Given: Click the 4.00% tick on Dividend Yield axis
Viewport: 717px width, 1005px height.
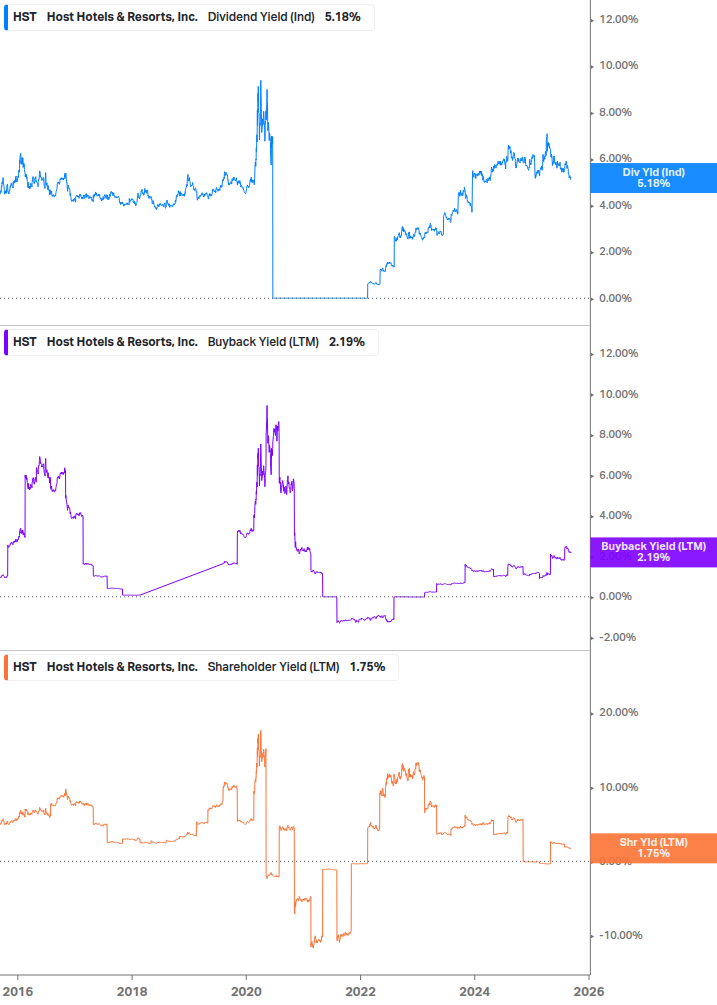Looking at the screenshot, I should (615, 206).
